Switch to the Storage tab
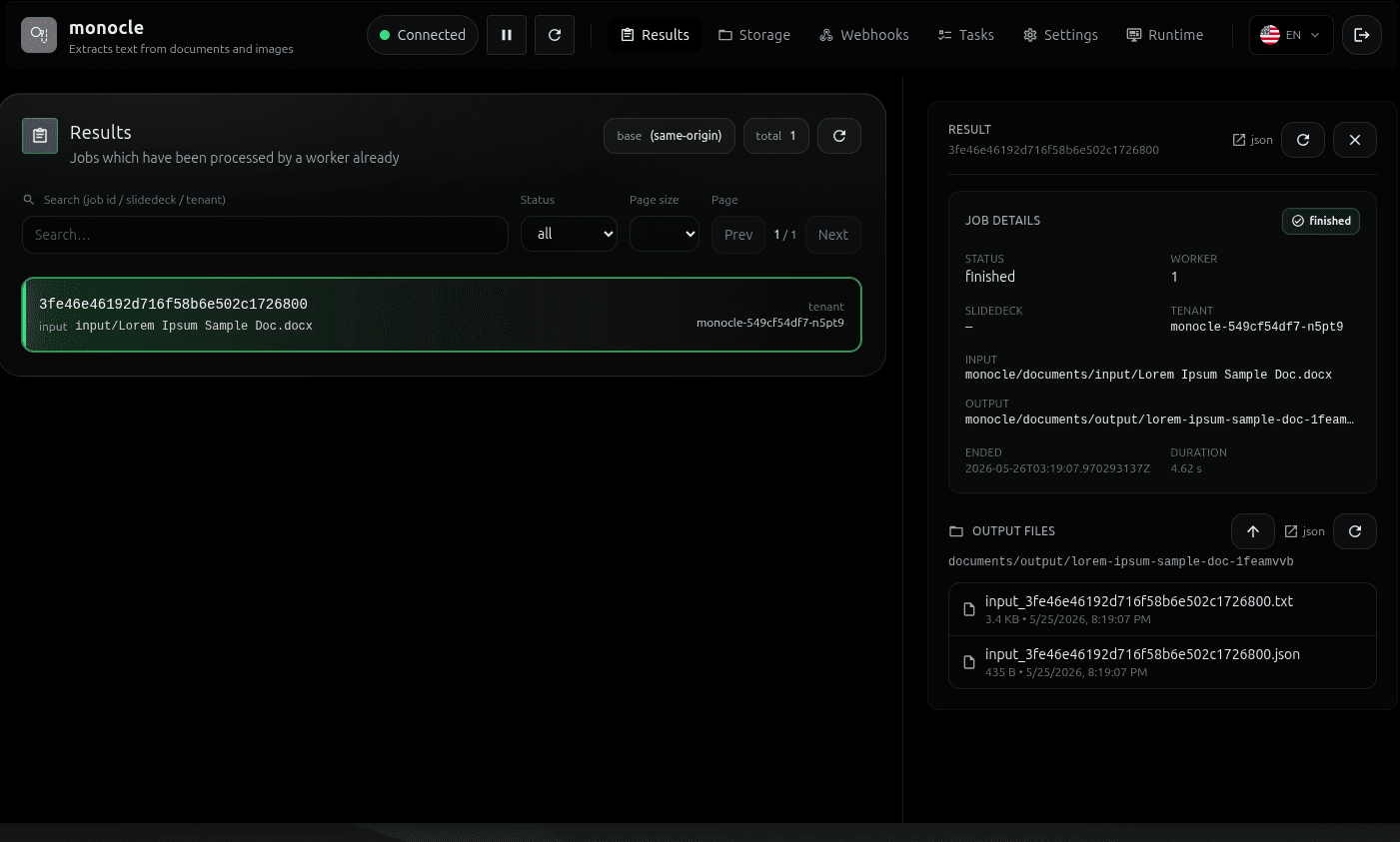1400x842 pixels. [x=754, y=35]
